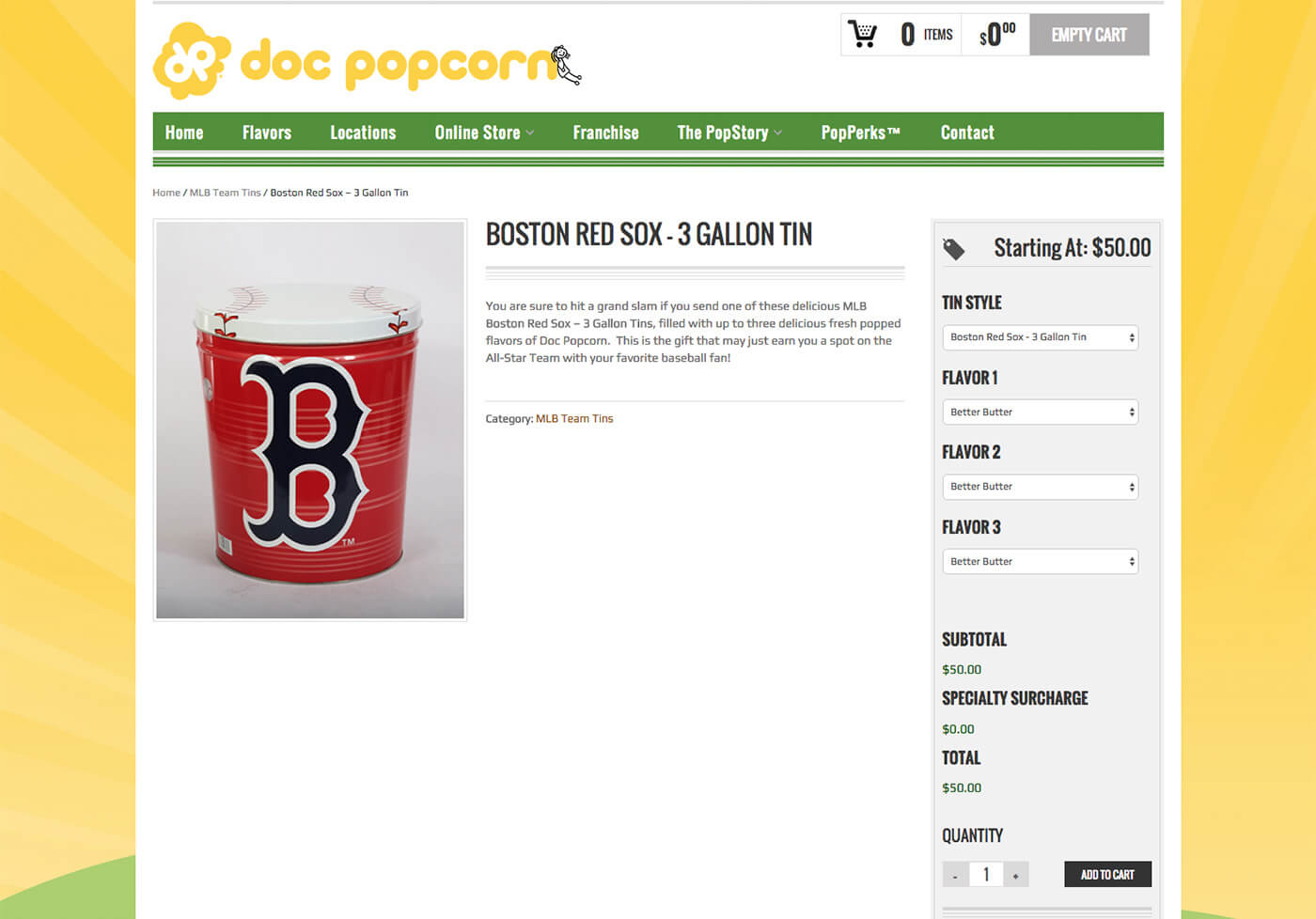Screen dimensions: 1316x919
Task: Open the Flavors menu item
Action: [x=267, y=132]
